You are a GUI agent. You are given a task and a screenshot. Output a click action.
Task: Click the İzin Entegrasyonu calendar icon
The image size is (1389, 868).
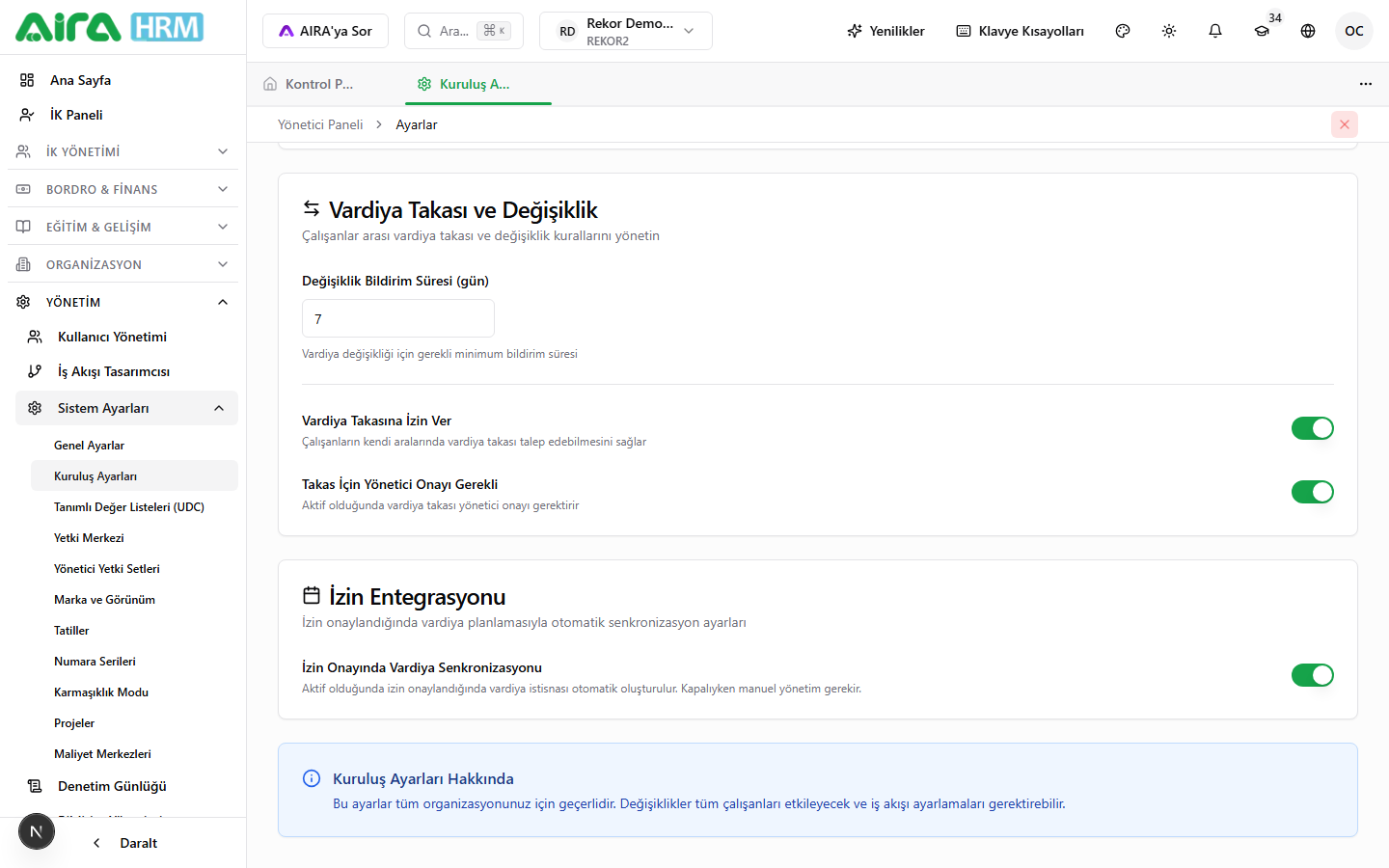[x=312, y=595]
